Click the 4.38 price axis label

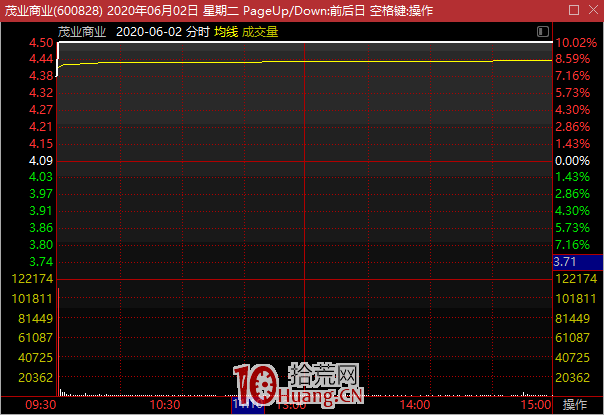click(x=41, y=76)
